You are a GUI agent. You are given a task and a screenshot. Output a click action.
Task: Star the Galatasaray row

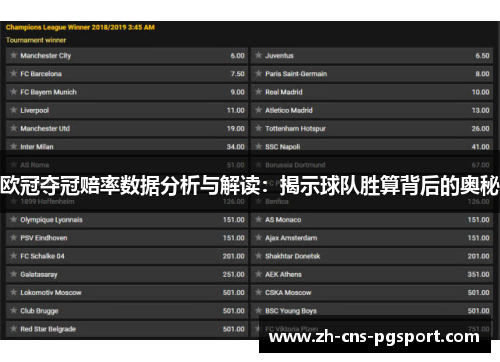pyautogui.click(x=13, y=274)
